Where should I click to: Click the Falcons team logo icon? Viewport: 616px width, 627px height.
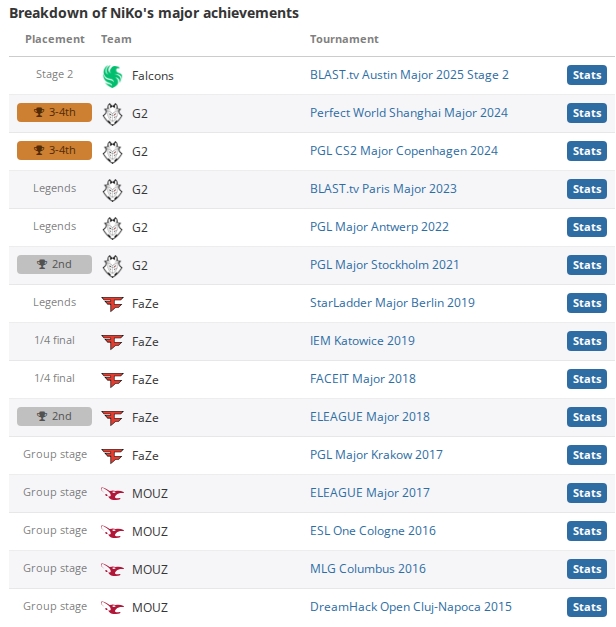tap(112, 76)
